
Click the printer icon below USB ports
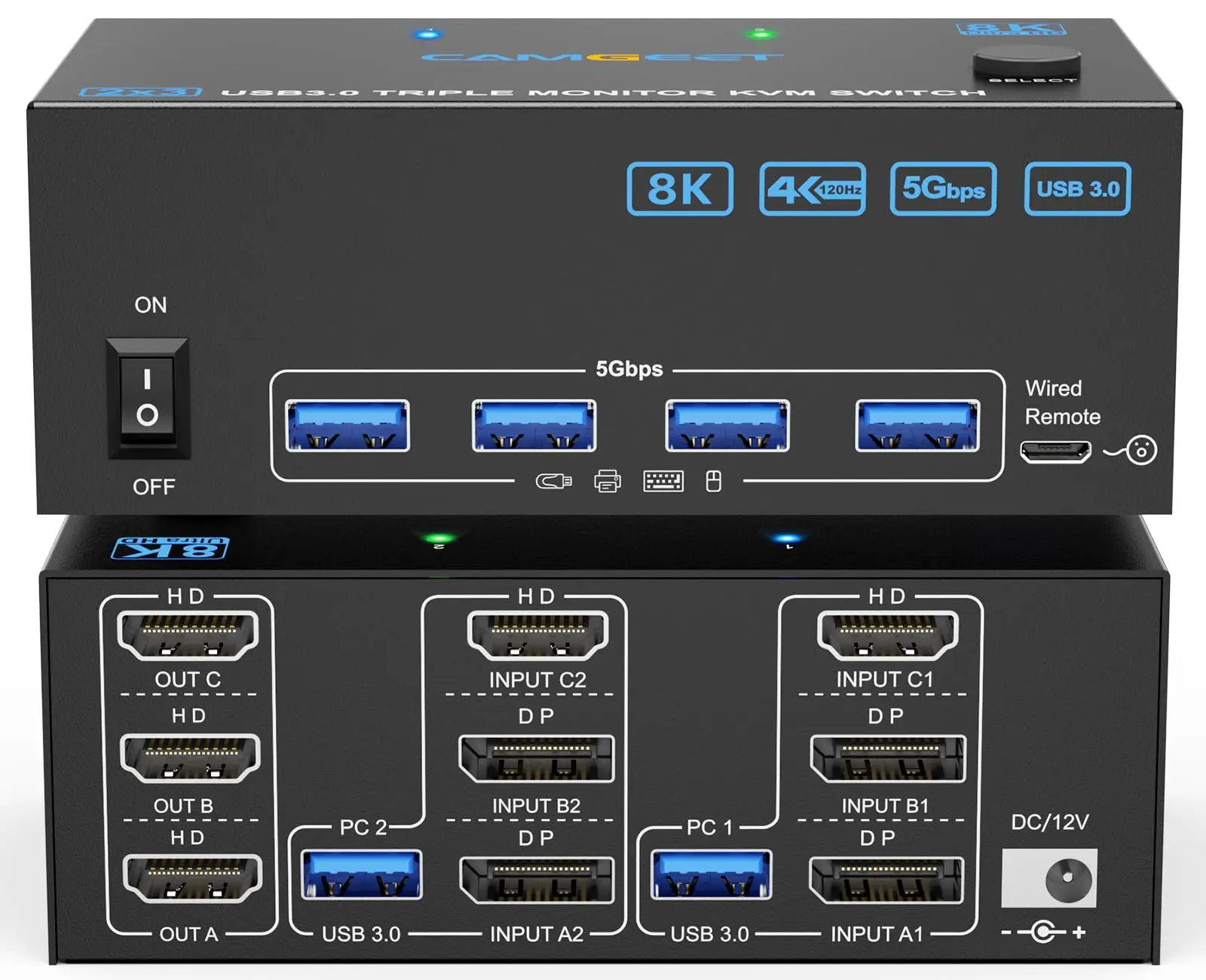(x=608, y=481)
